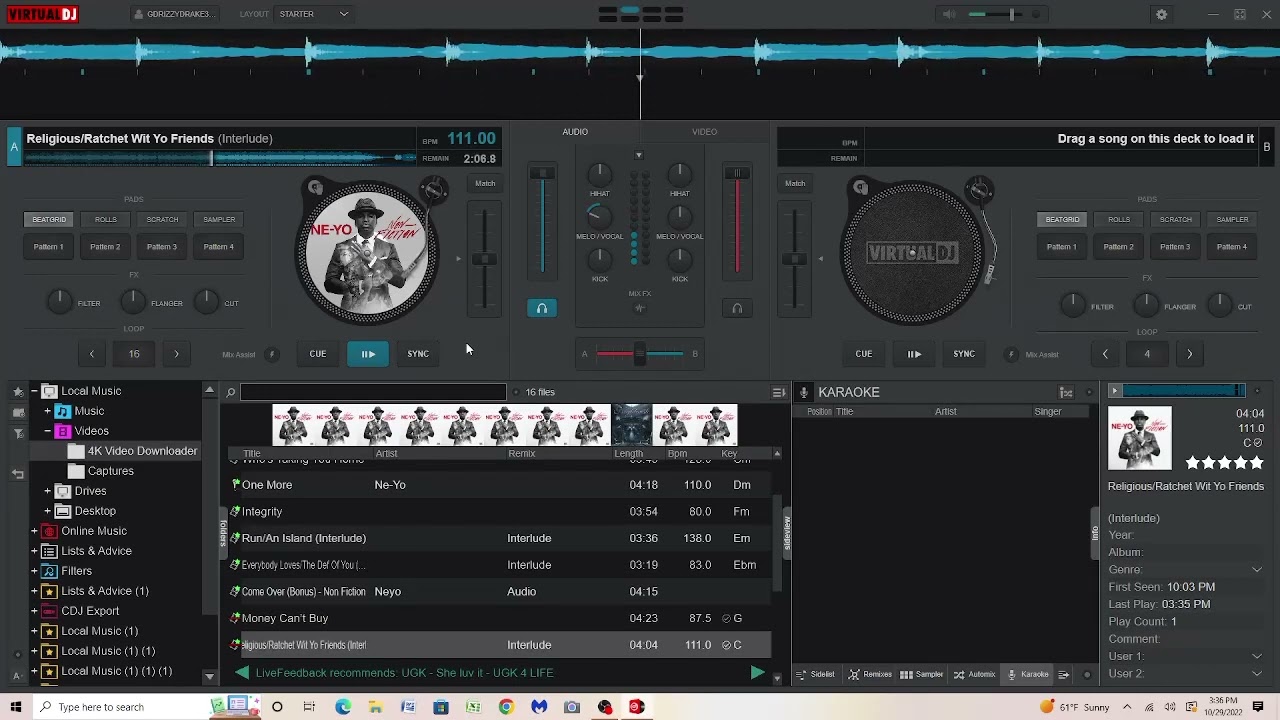Click left deck FILTER knob
The height and width of the screenshot is (720, 1280).
(59, 301)
